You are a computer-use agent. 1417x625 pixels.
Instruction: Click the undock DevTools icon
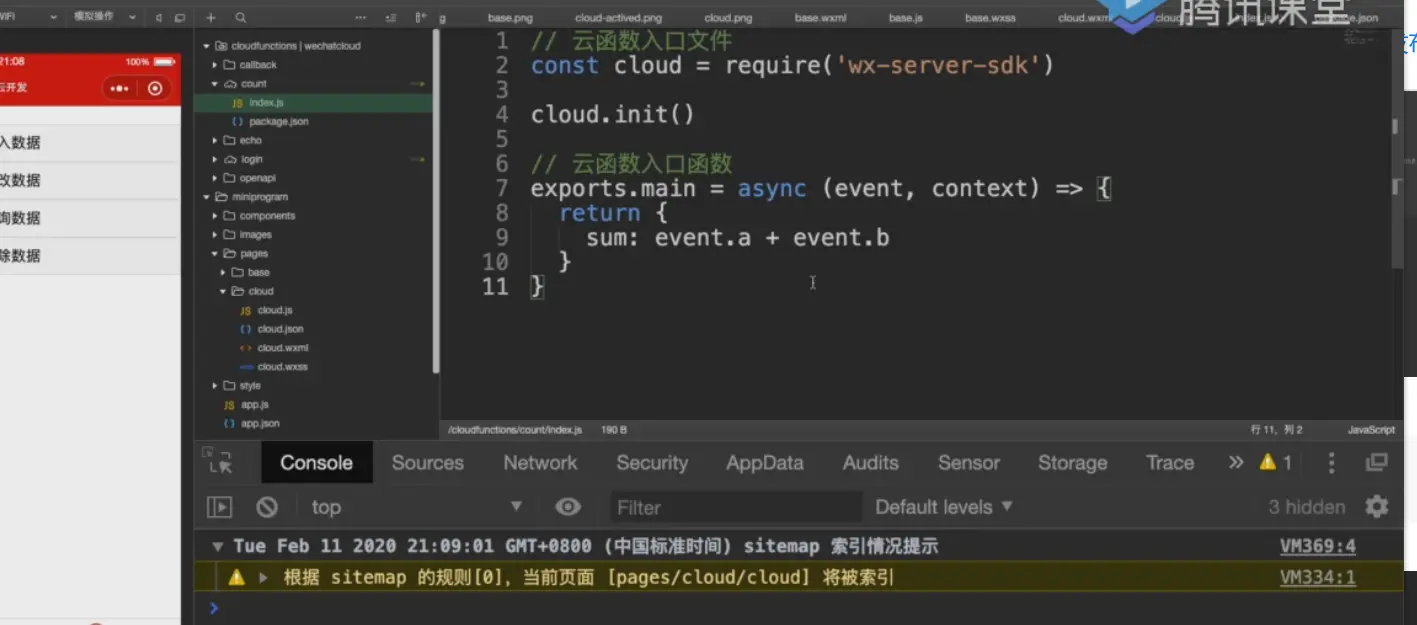click(1377, 462)
